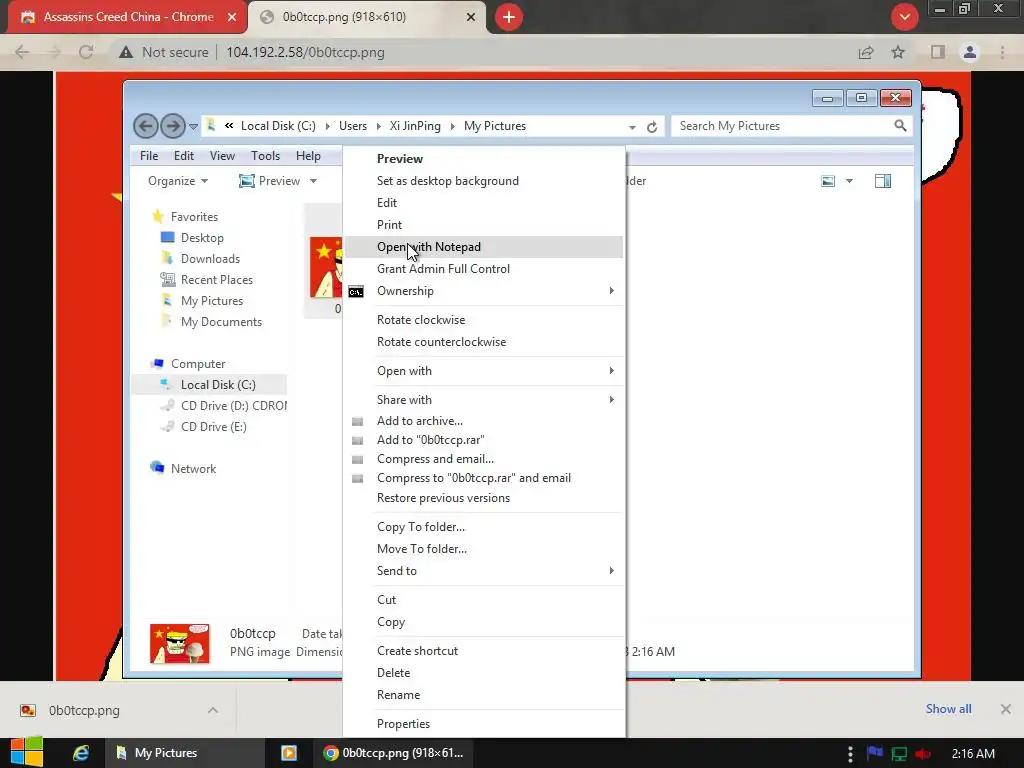
Task: Open new Chrome tab with plus button
Action: pyautogui.click(x=509, y=17)
